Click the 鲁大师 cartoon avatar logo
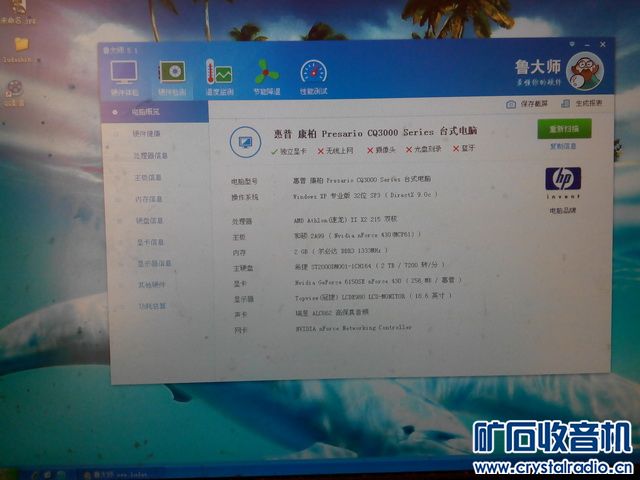Viewport: 640px width, 480px height. (584, 71)
